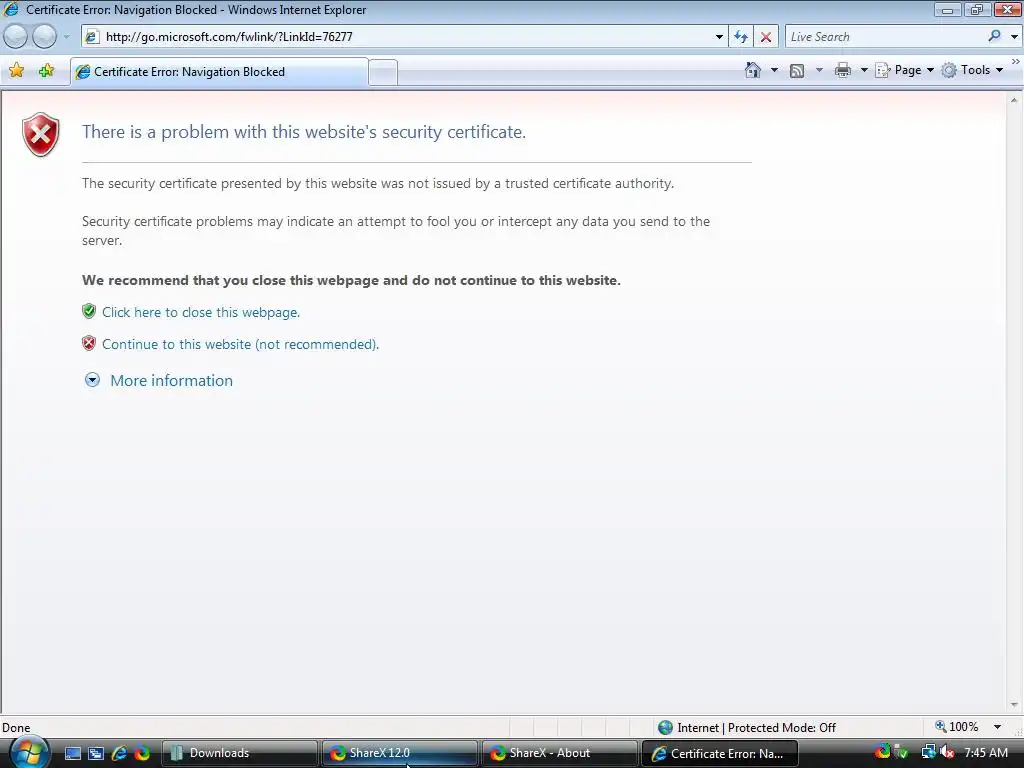The height and width of the screenshot is (768, 1024).
Task: Click the RSS Feeds icon
Action: click(797, 71)
